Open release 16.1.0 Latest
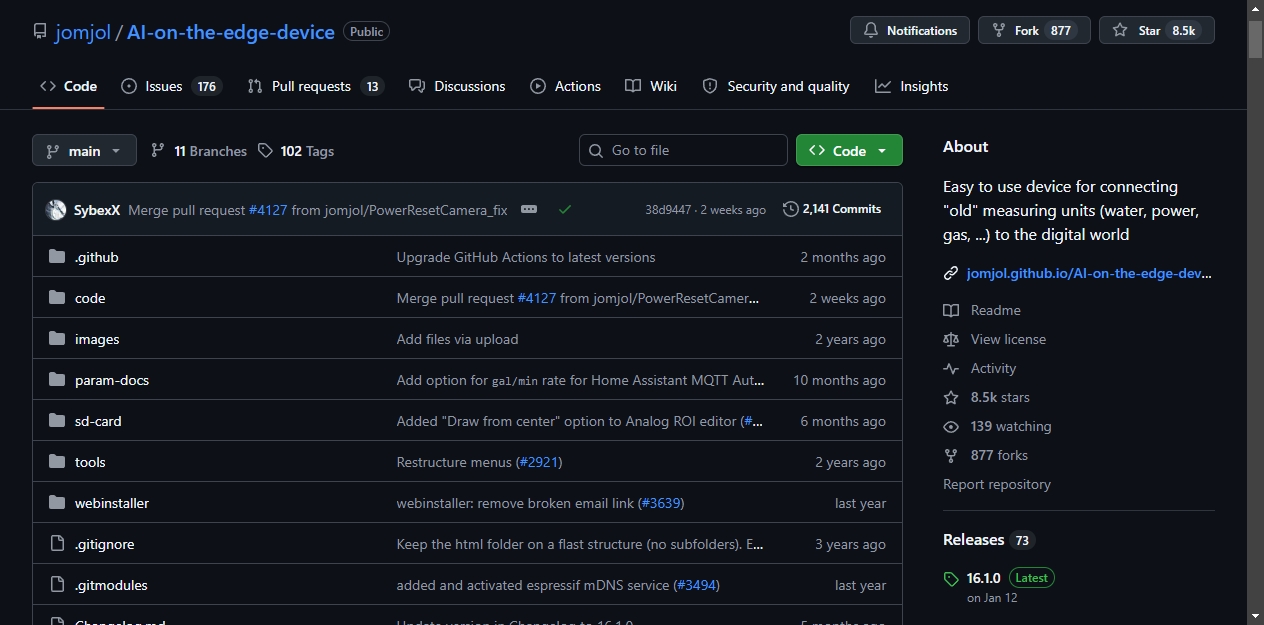The image size is (1264, 625). [x=1010, y=578]
